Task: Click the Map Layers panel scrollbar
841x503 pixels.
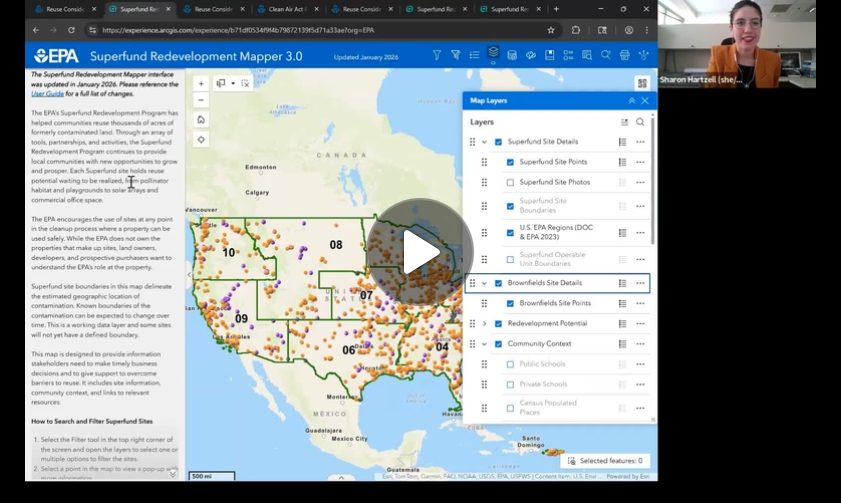Action: pos(653,182)
